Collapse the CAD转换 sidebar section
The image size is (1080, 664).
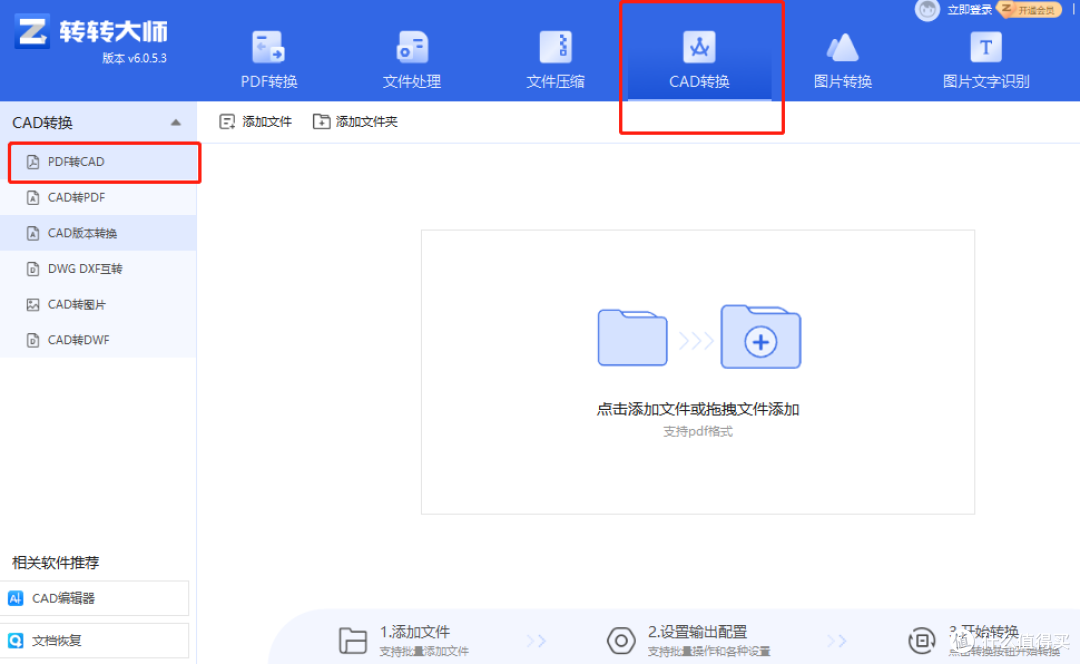point(176,123)
